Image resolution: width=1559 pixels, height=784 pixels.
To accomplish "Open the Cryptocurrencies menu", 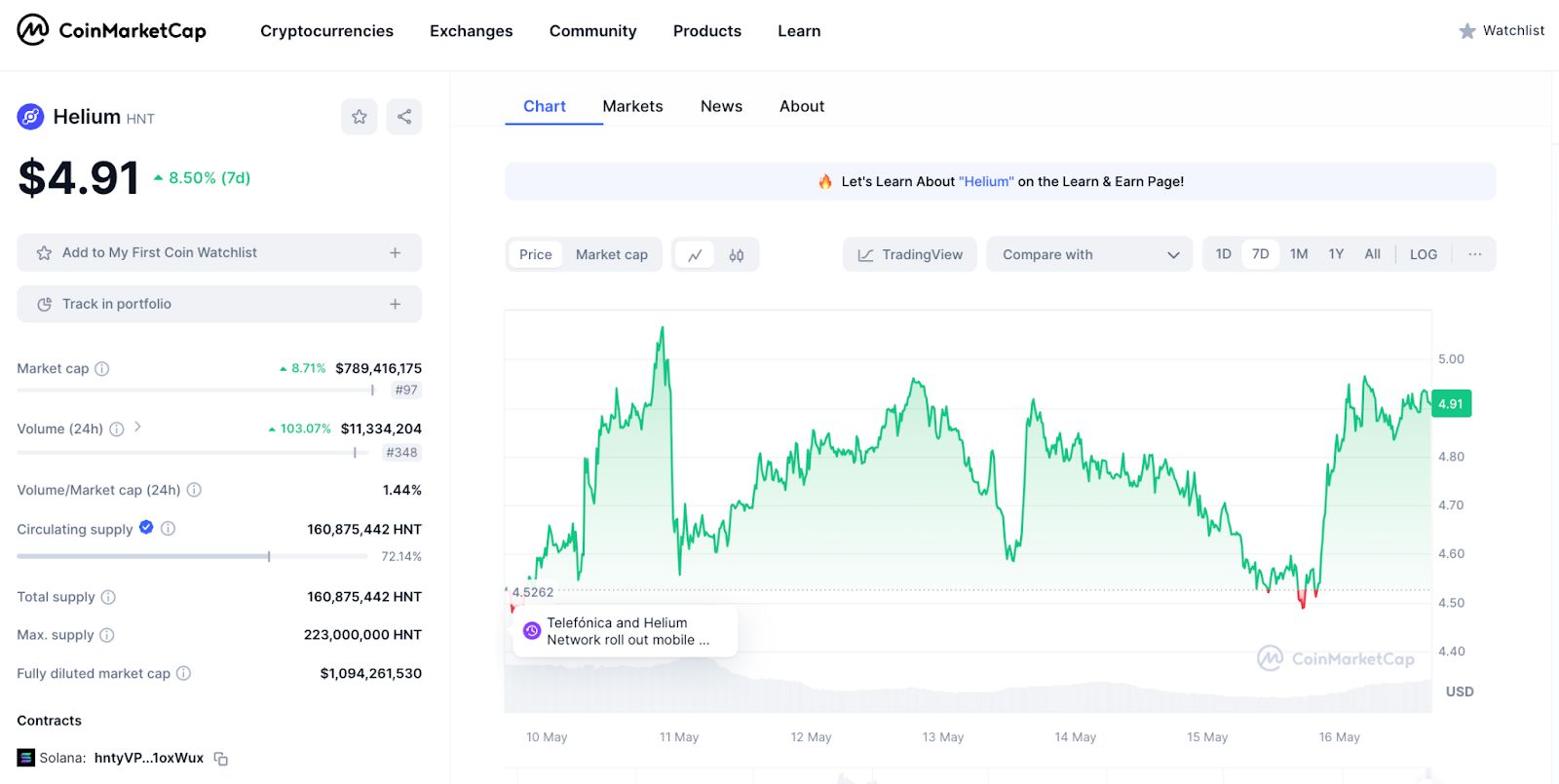I will point(326,31).
